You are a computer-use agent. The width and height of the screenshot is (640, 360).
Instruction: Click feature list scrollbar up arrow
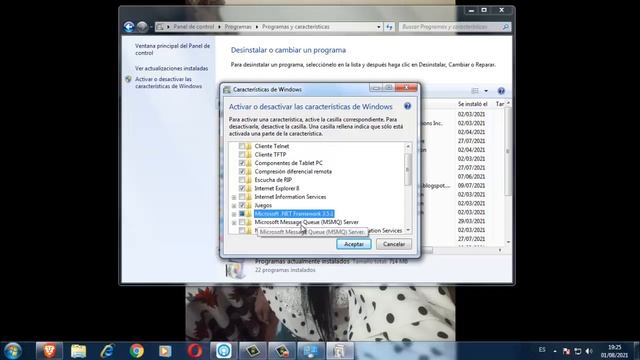[x=408, y=146]
